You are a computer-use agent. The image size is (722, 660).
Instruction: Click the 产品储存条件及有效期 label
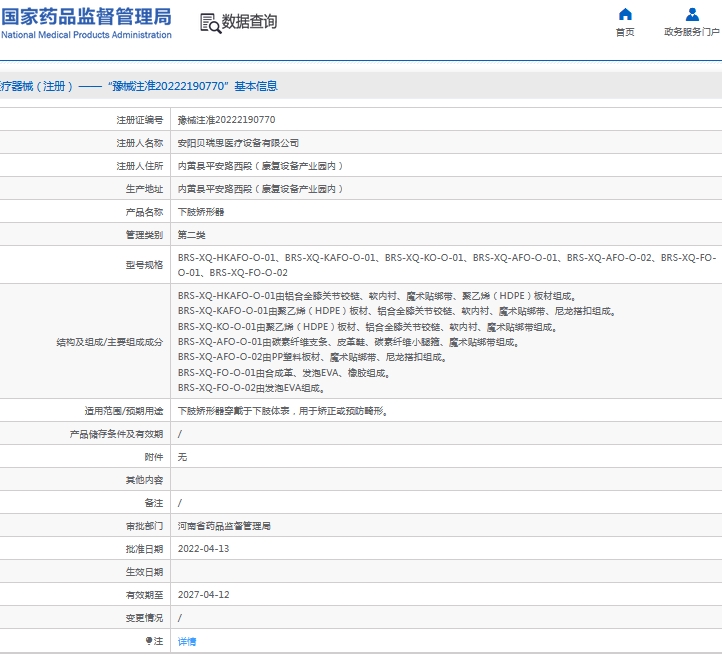coord(116,434)
